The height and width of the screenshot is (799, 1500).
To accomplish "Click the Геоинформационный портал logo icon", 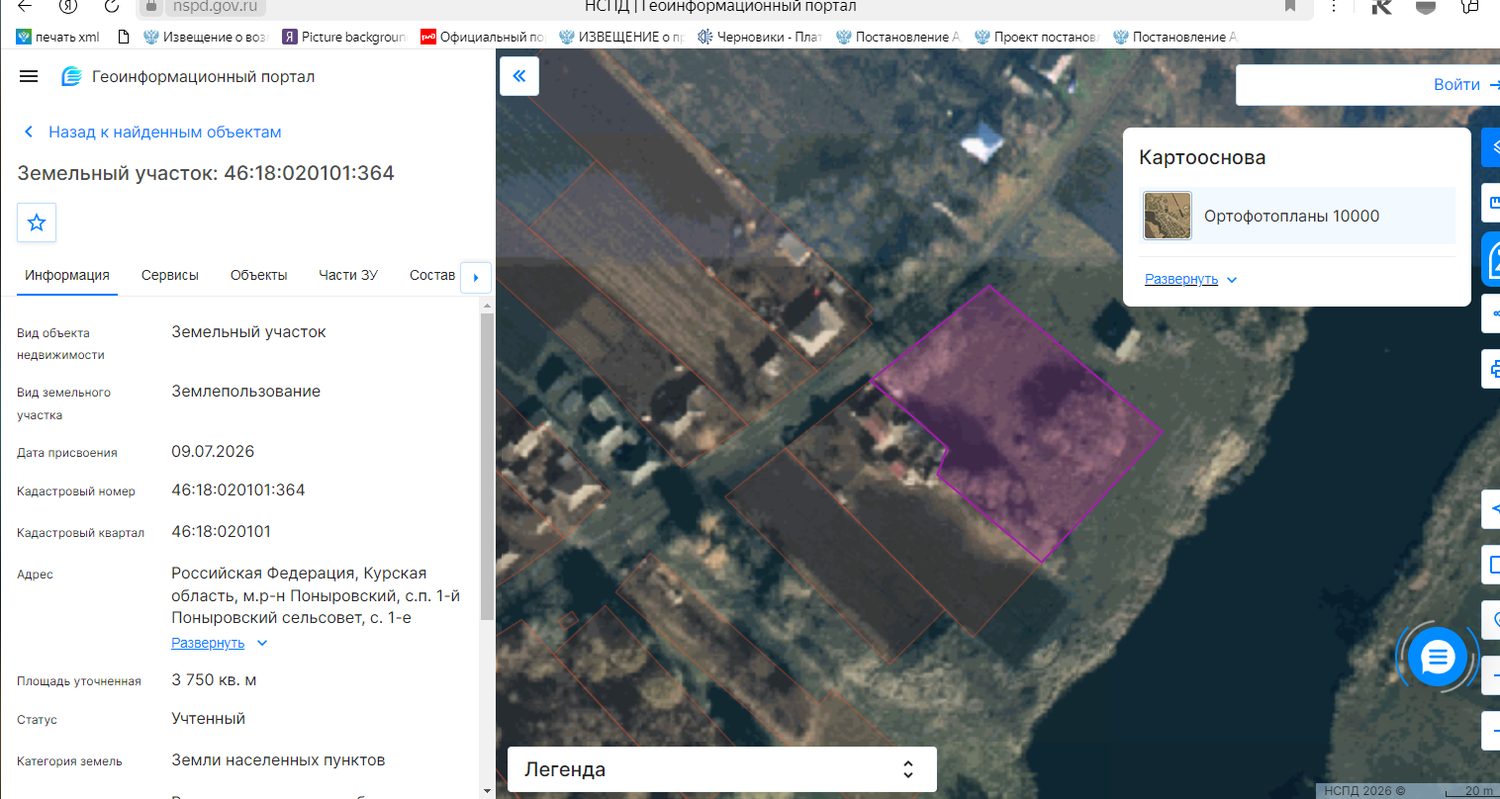I will (71, 76).
